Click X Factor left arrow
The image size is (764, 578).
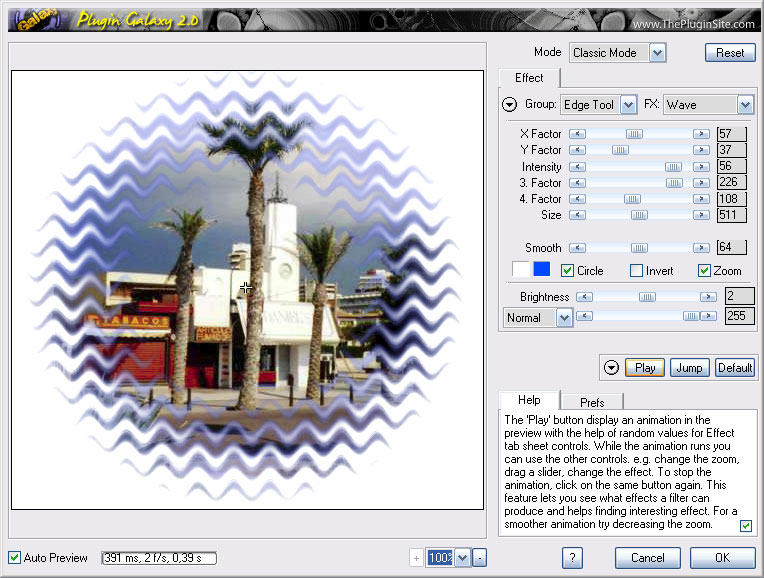coord(577,134)
